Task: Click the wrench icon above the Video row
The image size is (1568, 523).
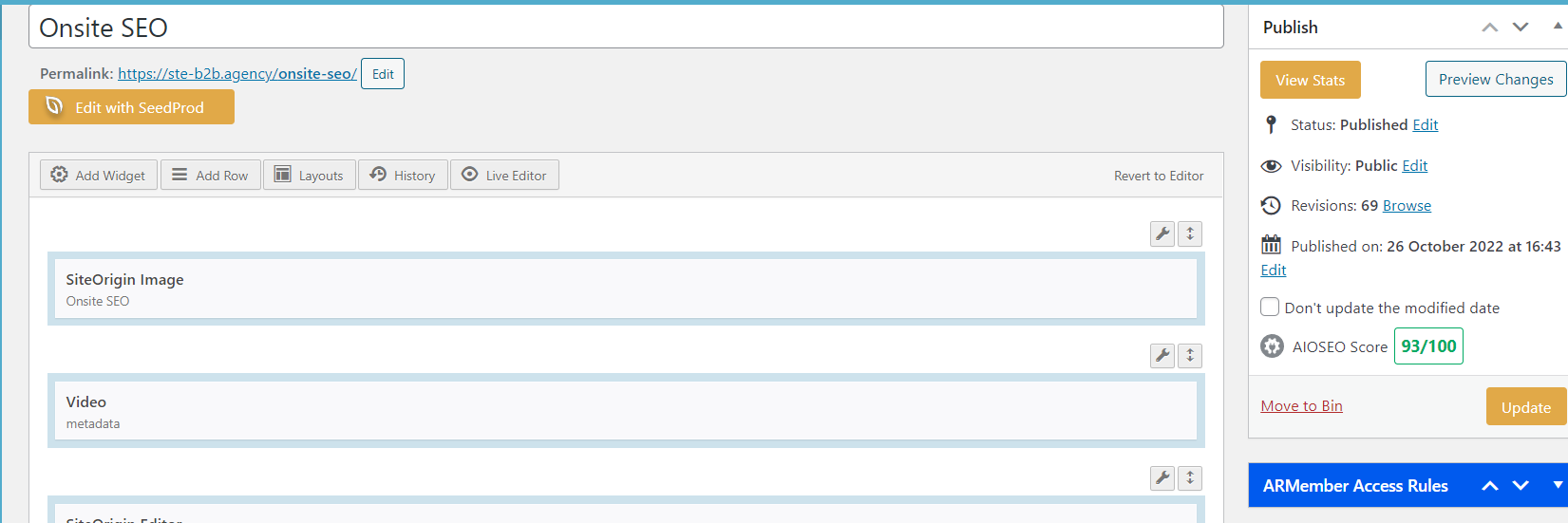Action: click(x=1162, y=355)
